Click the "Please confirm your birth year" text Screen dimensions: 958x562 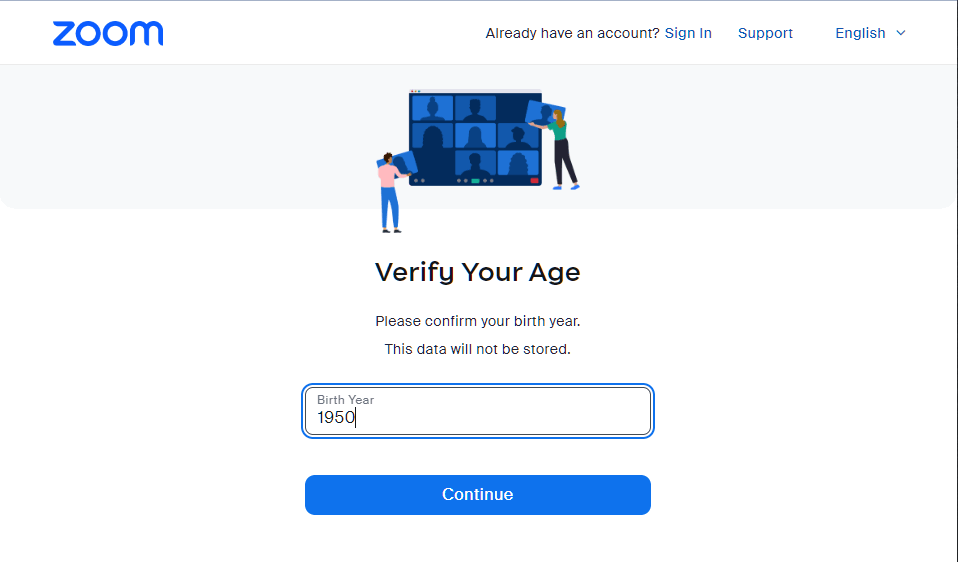(478, 321)
